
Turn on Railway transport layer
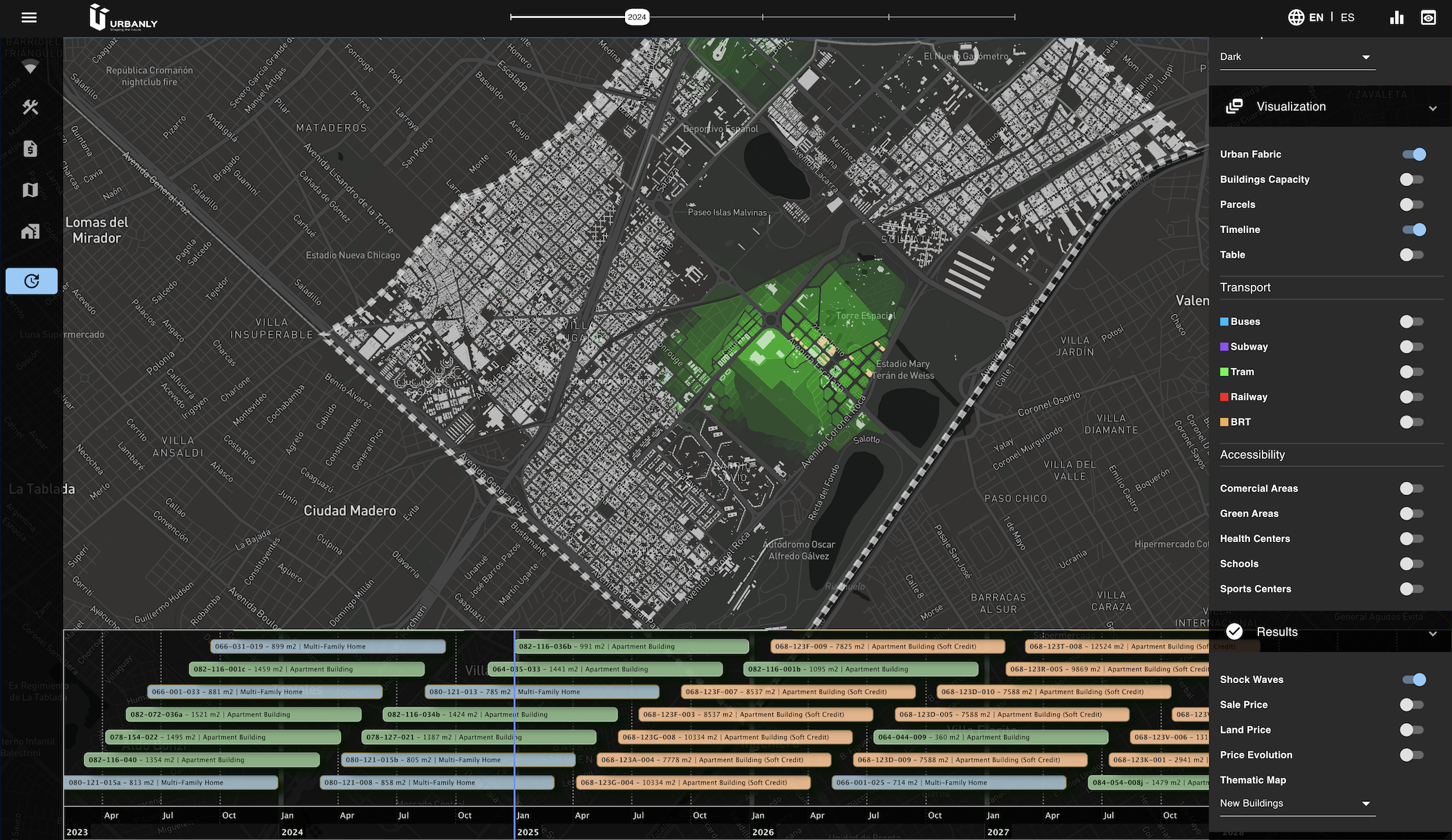point(1411,397)
